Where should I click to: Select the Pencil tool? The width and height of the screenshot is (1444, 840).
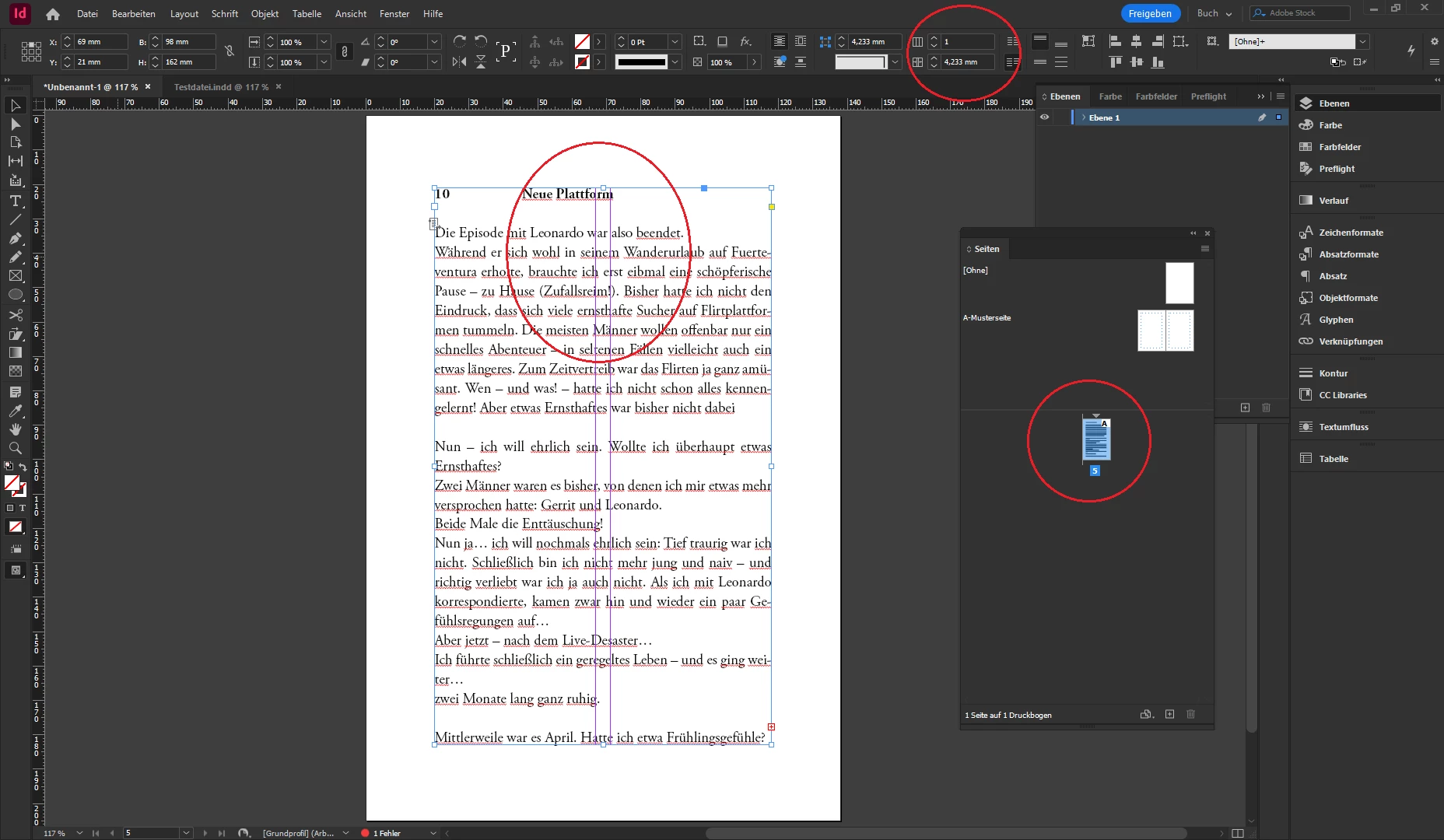[15, 257]
